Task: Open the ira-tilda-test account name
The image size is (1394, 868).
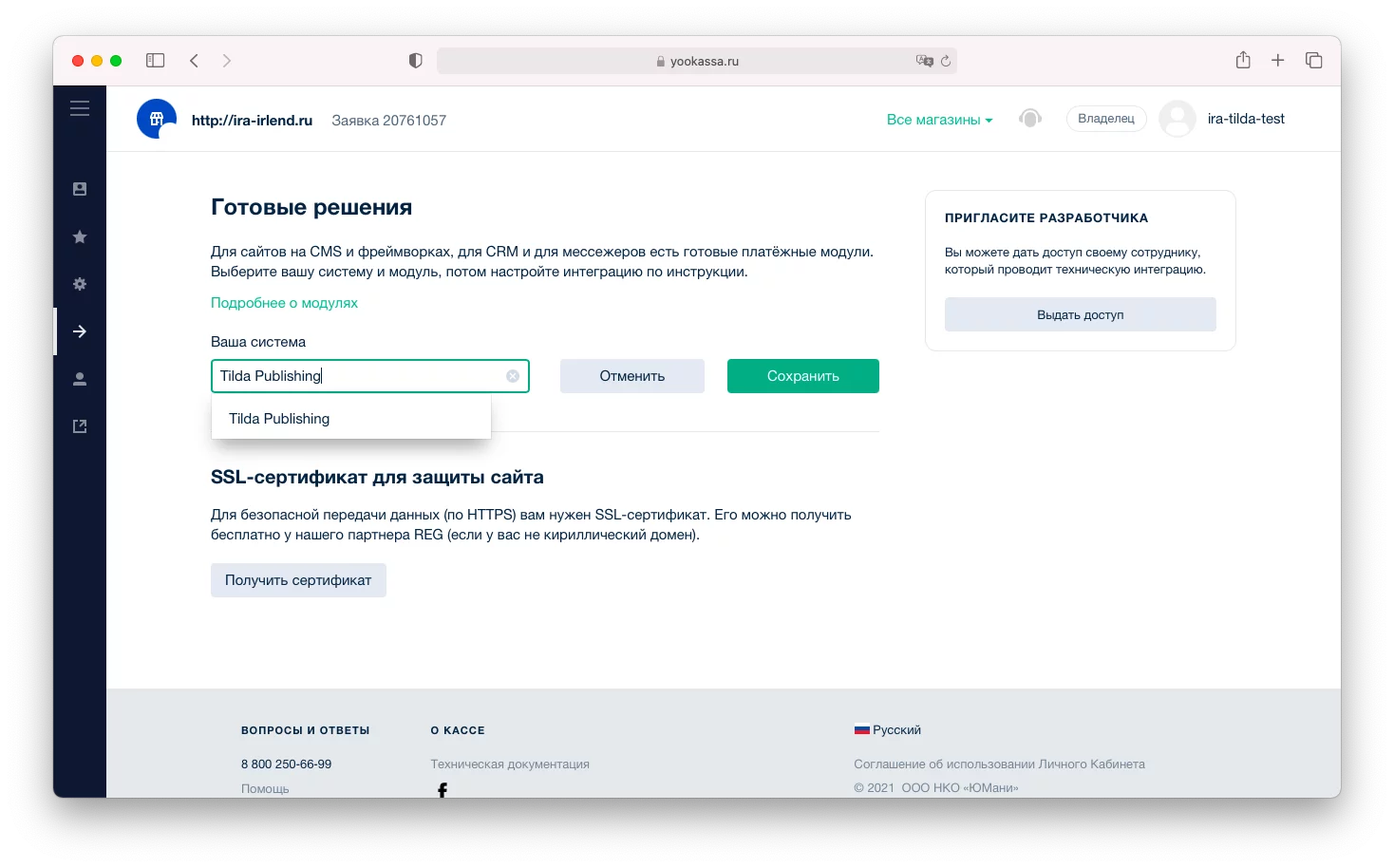Action: [x=1246, y=119]
